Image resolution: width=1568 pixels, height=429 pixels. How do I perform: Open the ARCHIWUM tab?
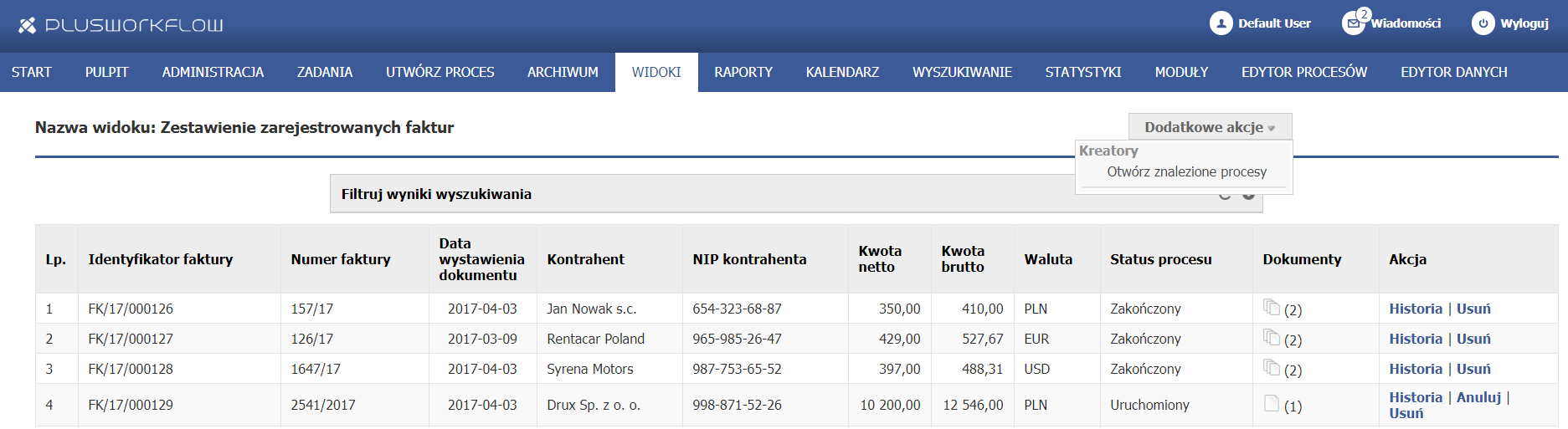click(563, 73)
